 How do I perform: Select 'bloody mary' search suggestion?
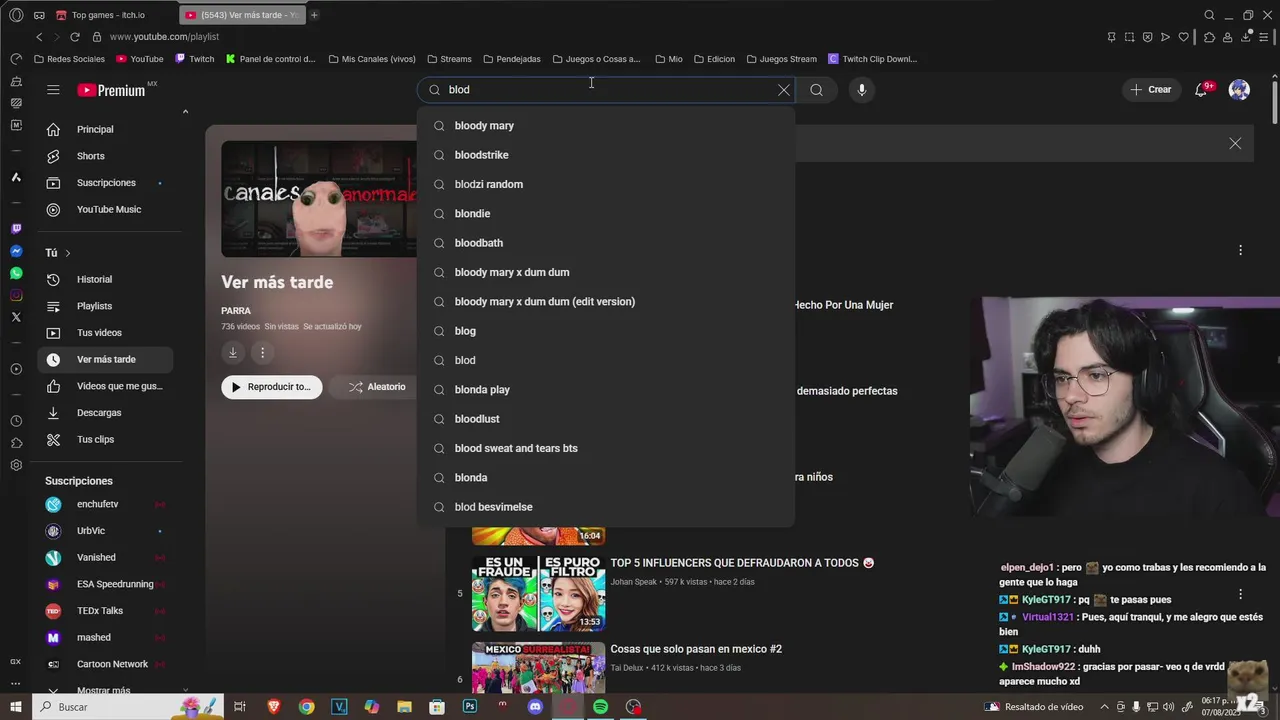pyautogui.click(x=606, y=126)
